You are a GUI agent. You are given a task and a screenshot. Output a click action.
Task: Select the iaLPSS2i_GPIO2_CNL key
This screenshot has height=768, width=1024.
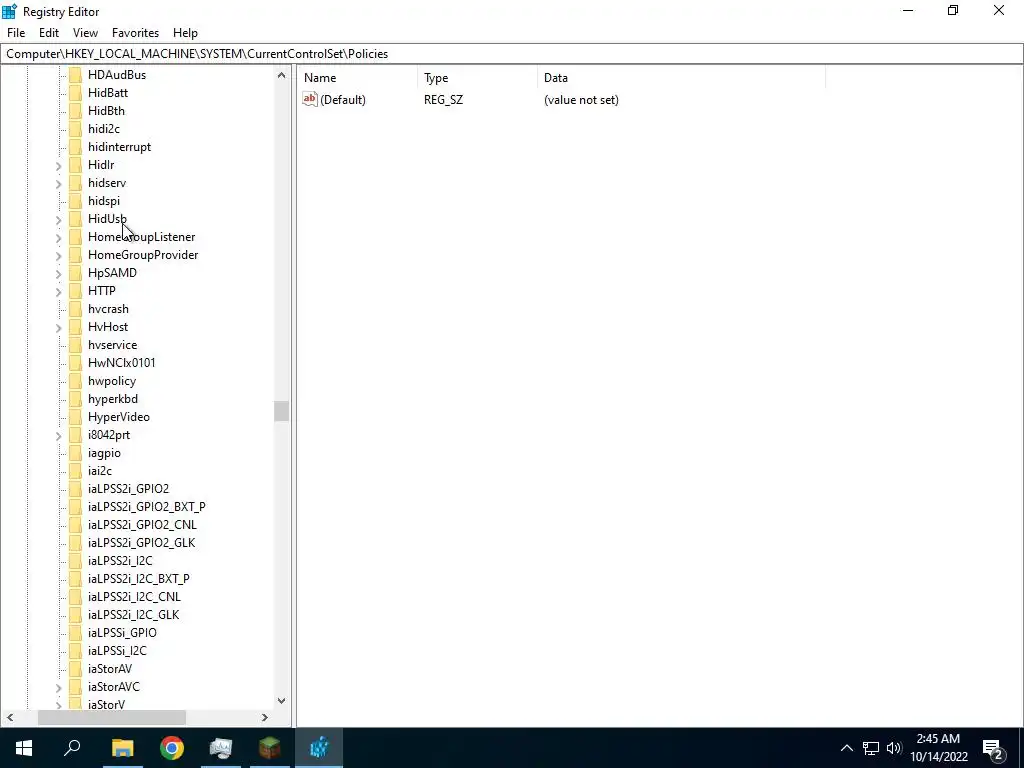142,524
